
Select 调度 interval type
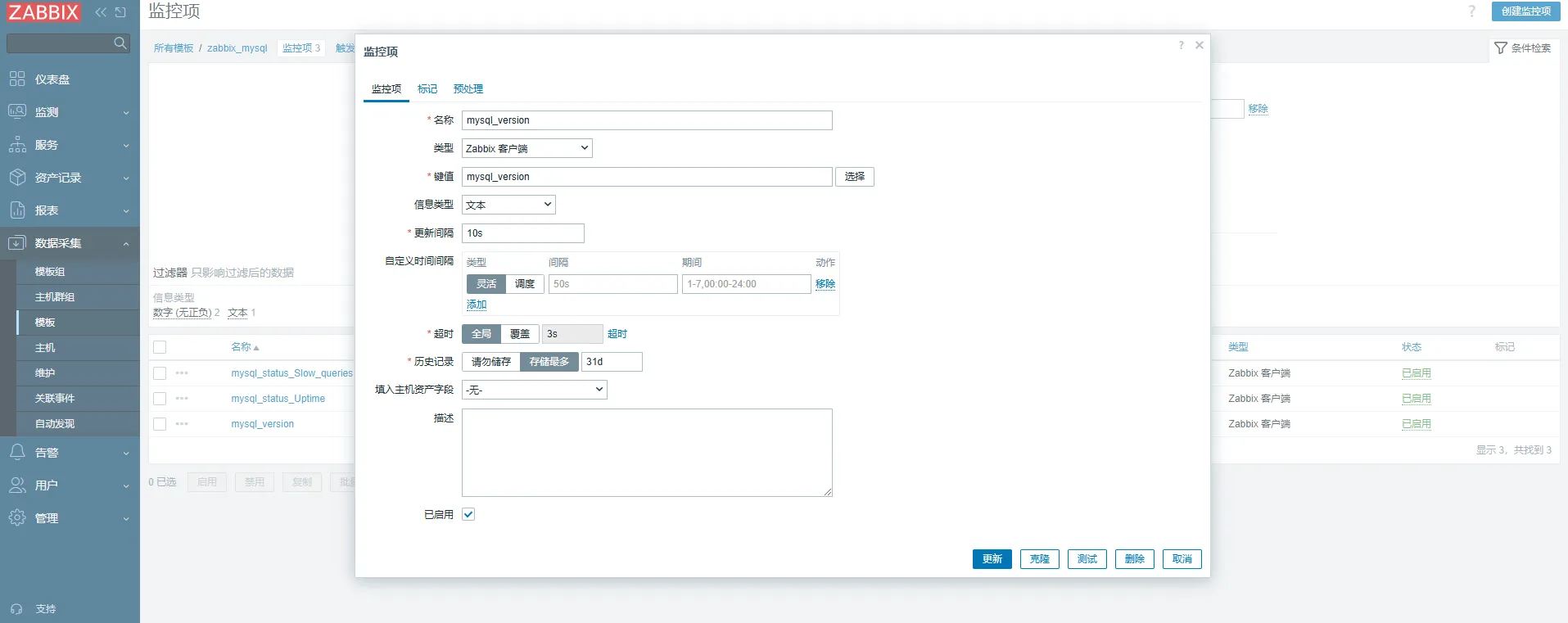[525, 284]
